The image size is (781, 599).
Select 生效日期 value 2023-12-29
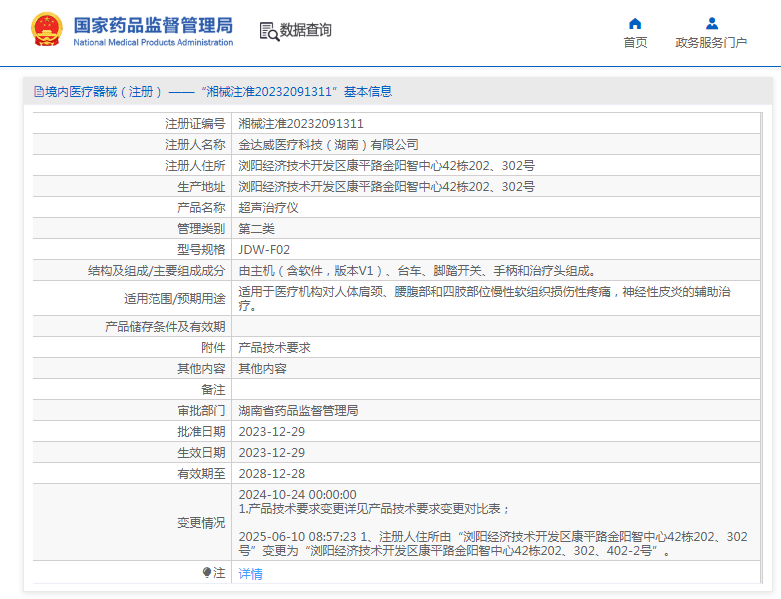(271, 453)
